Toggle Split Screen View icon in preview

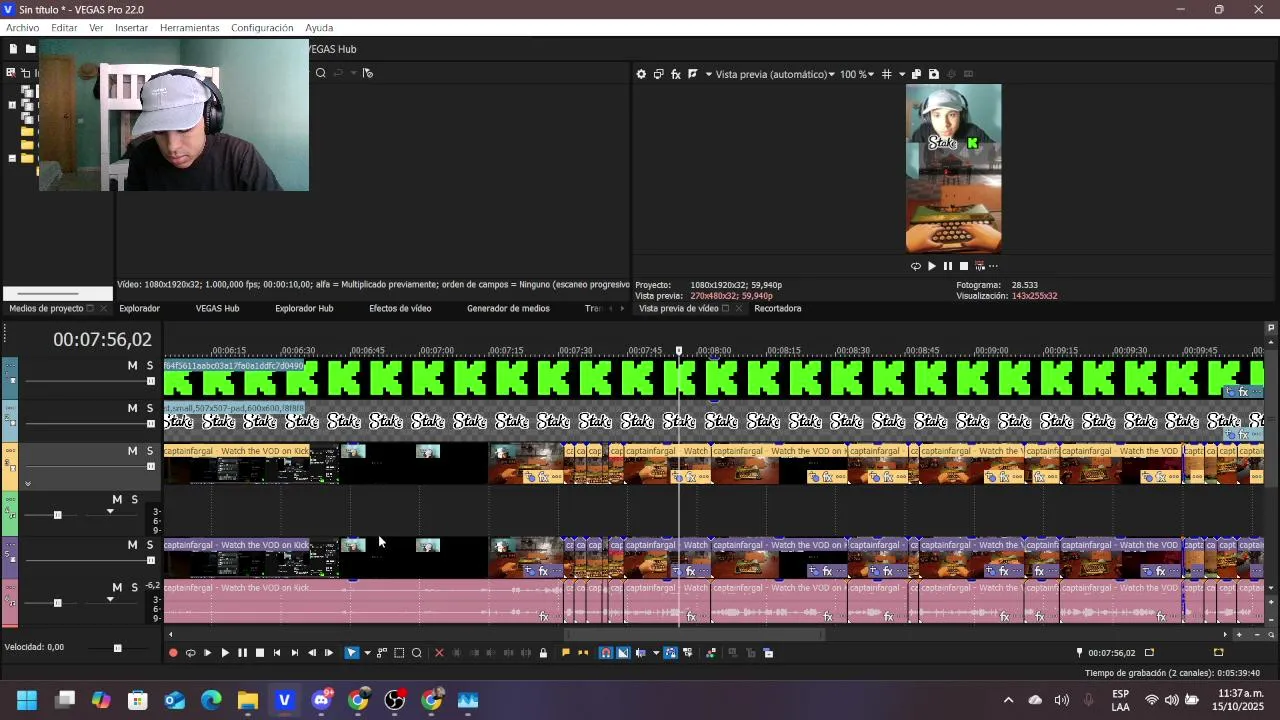[x=692, y=74]
